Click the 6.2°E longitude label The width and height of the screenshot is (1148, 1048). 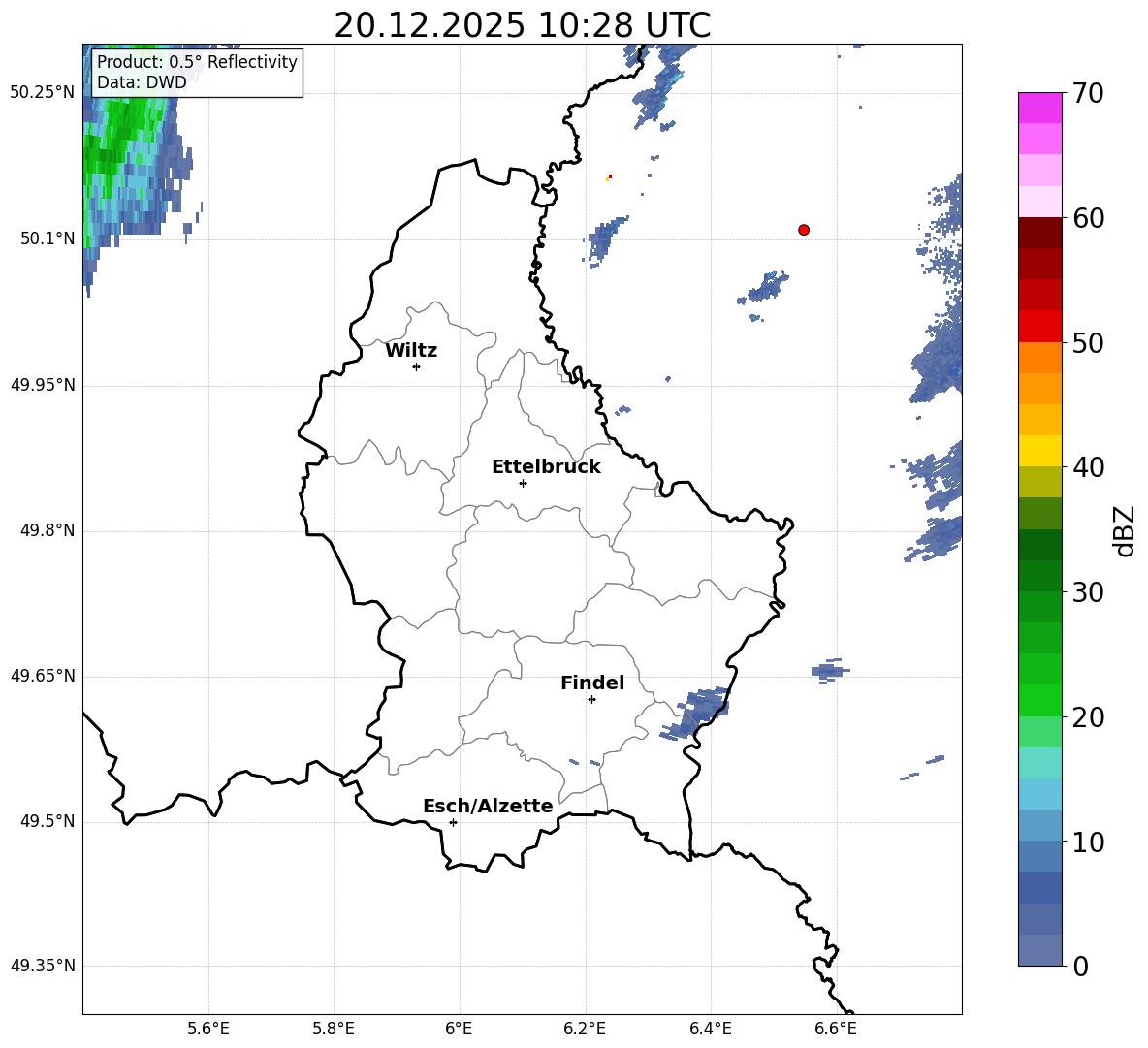585,1029
